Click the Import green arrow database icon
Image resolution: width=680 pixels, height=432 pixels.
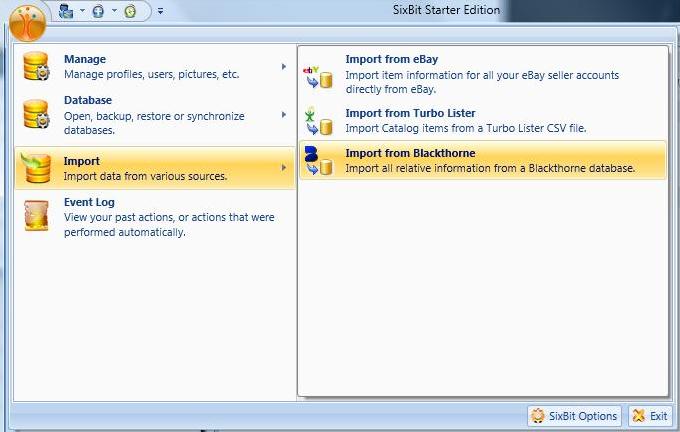tap(36, 168)
